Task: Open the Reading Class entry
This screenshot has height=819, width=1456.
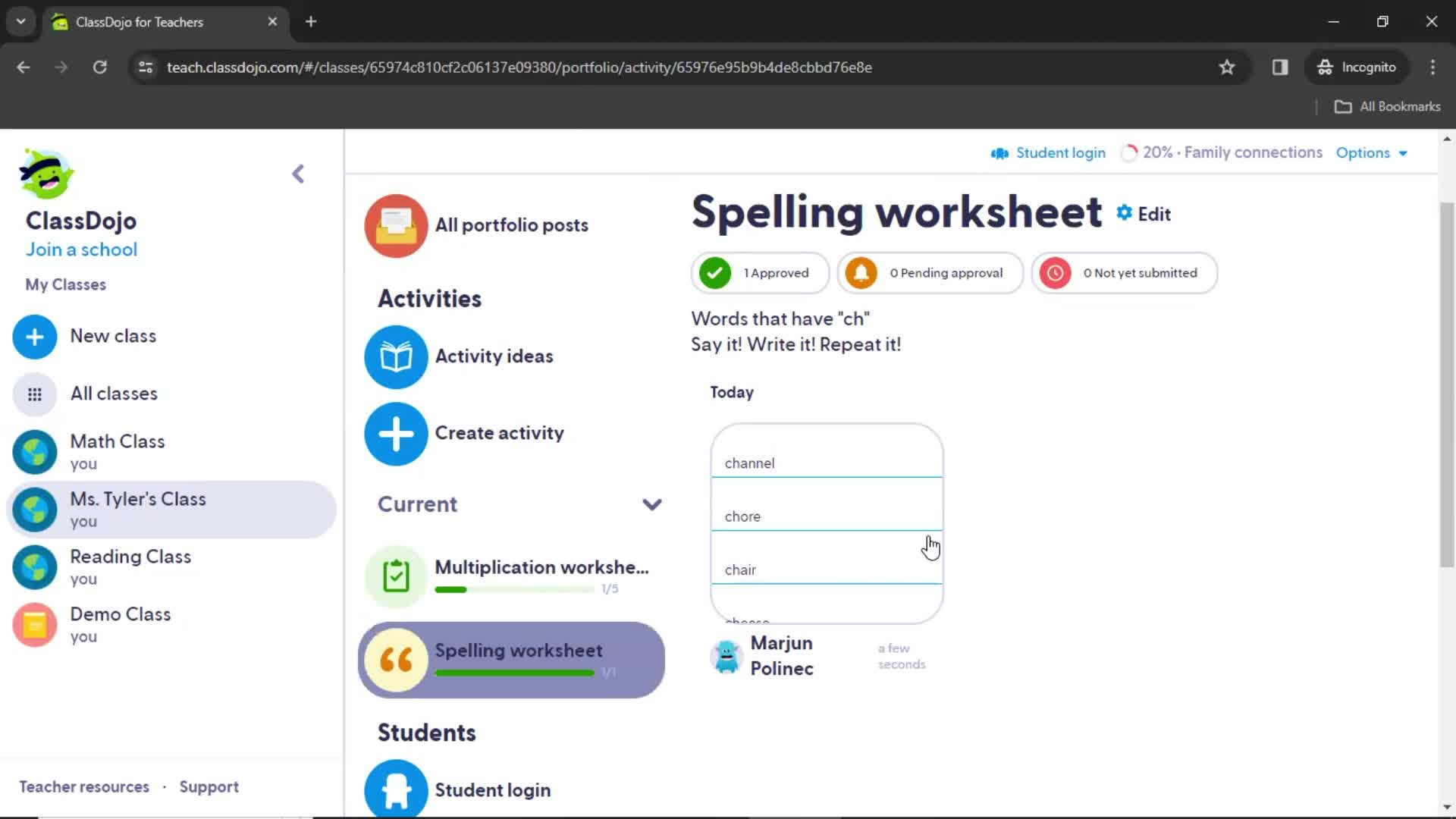Action: point(171,567)
